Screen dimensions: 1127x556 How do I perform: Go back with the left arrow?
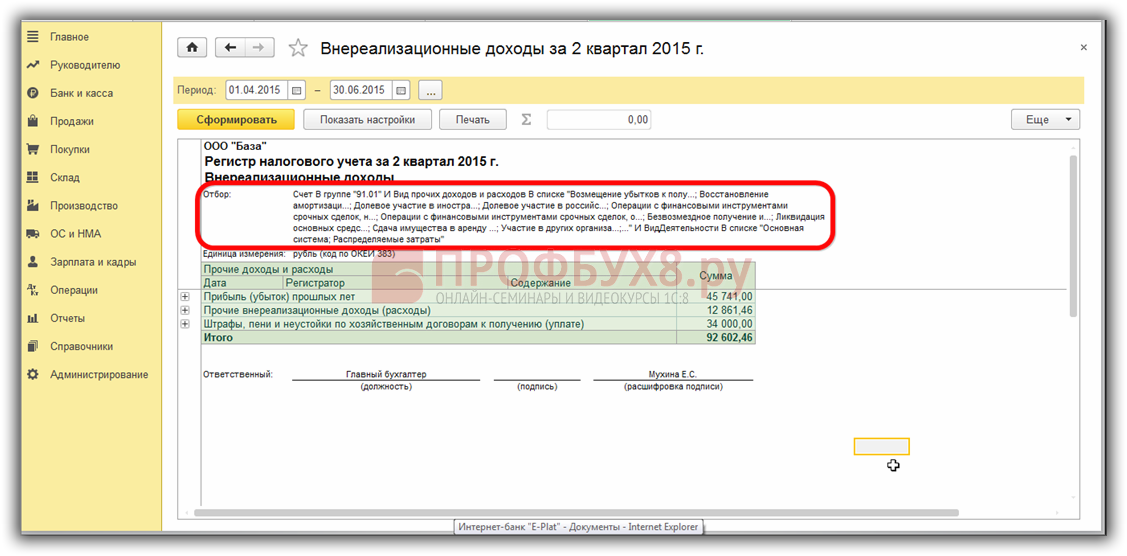coord(231,48)
